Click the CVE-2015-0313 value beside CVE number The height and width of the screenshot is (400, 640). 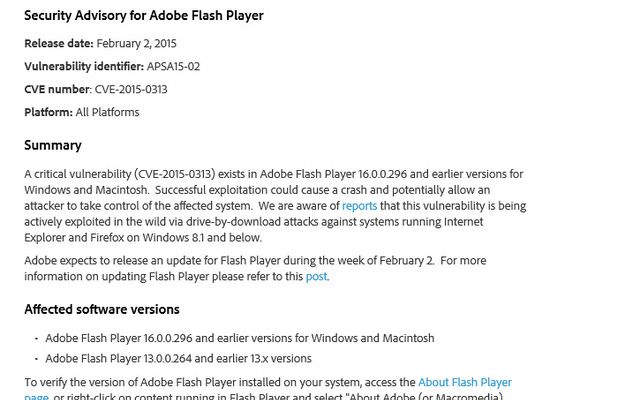click(x=131, y=89)
